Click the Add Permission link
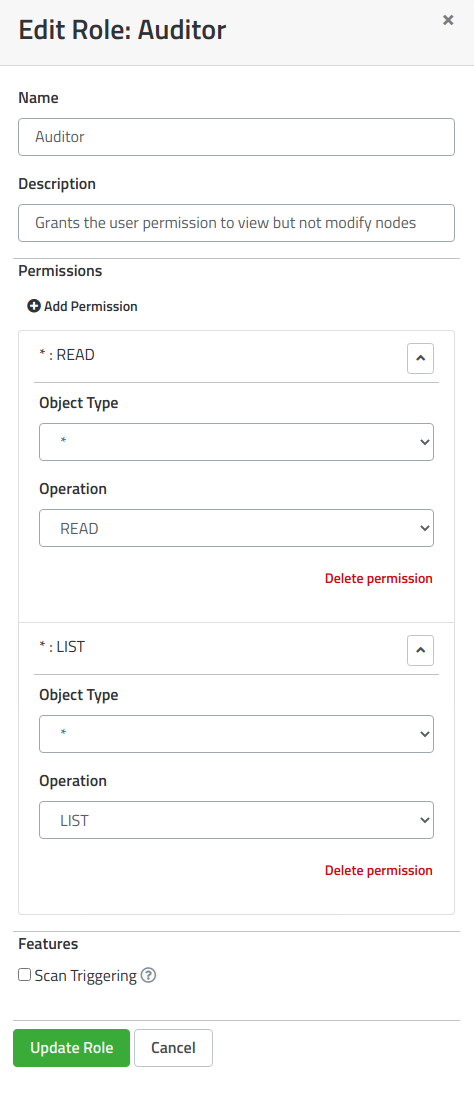 pyautogui.click(x=82, y=306)
